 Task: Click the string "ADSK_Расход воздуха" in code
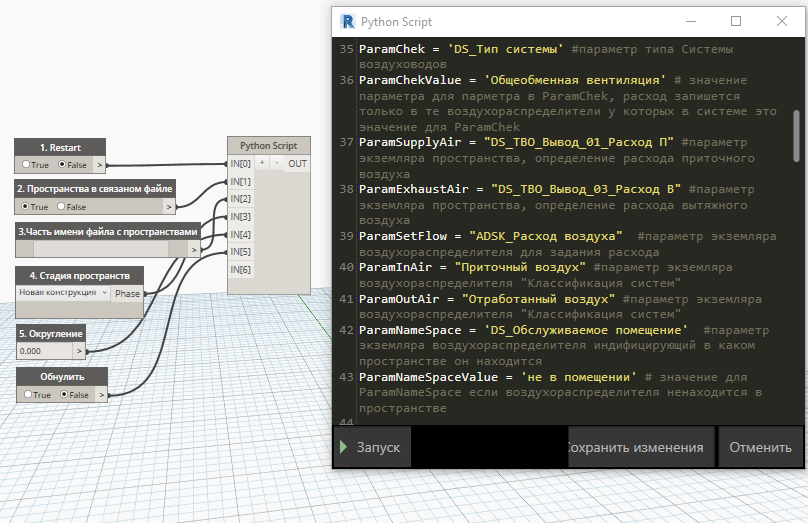pos(546,236)
